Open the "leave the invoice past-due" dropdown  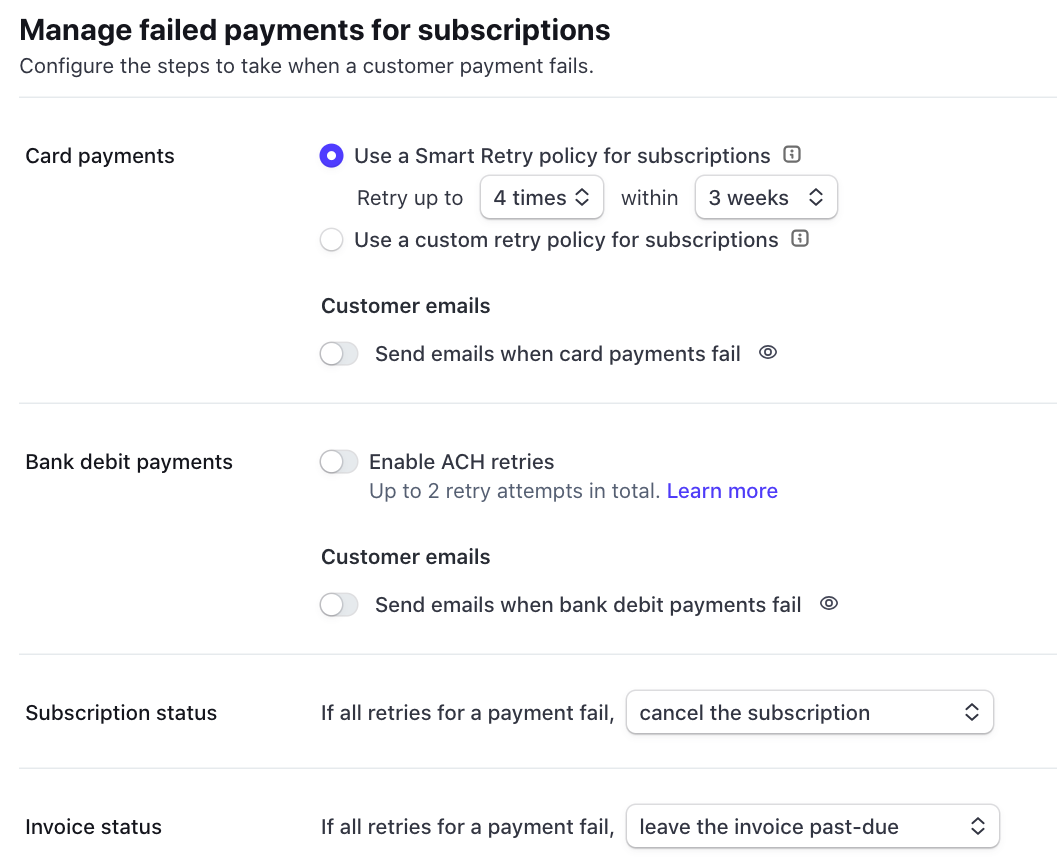(x=812, y=826)
